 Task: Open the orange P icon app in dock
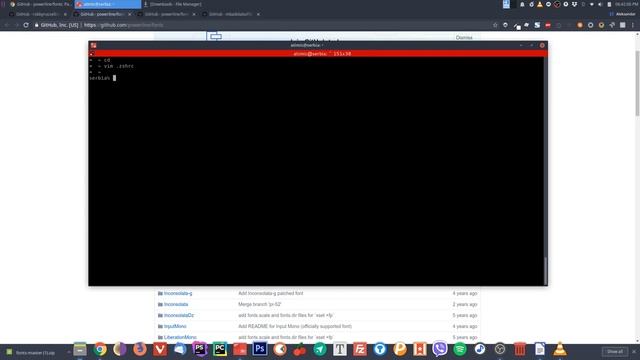[x=400, y=349]
